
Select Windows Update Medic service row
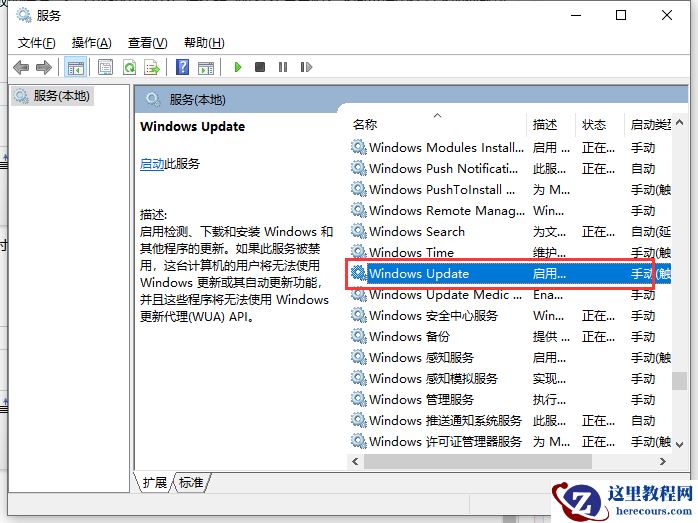pyautogui.click(x=510, y=294)
